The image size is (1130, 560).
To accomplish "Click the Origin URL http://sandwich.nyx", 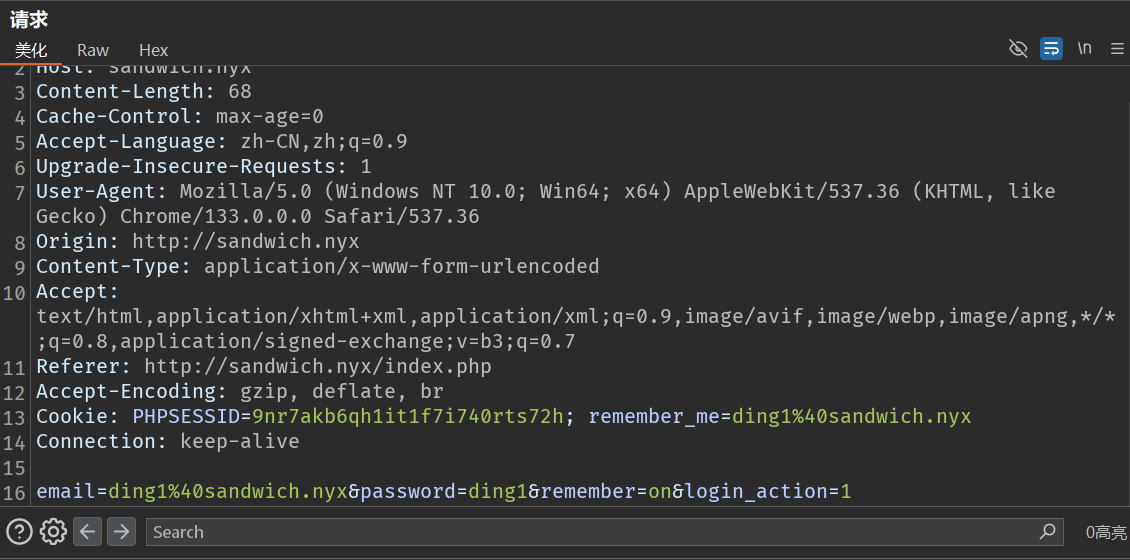I will pyautogui.click(x=245, y=241).
